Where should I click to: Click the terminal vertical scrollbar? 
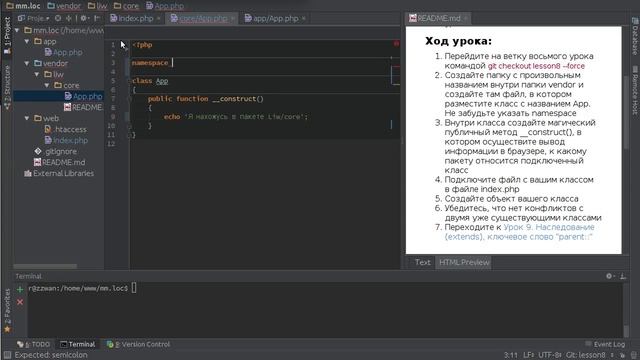click(x=626, y=331)
